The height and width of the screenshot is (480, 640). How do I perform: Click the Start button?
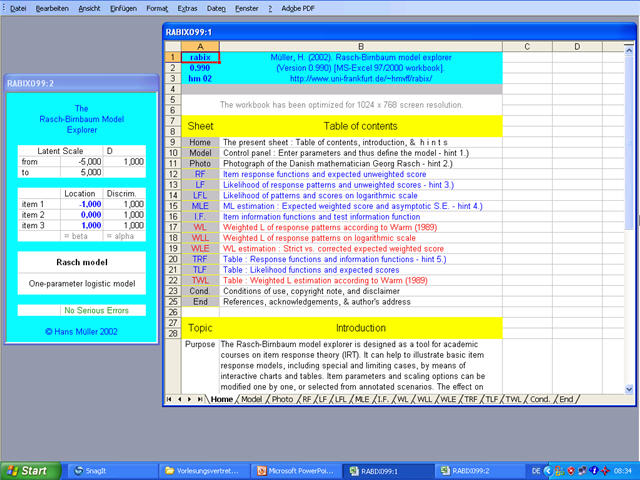pyautogui.click(x=27, y=470)
